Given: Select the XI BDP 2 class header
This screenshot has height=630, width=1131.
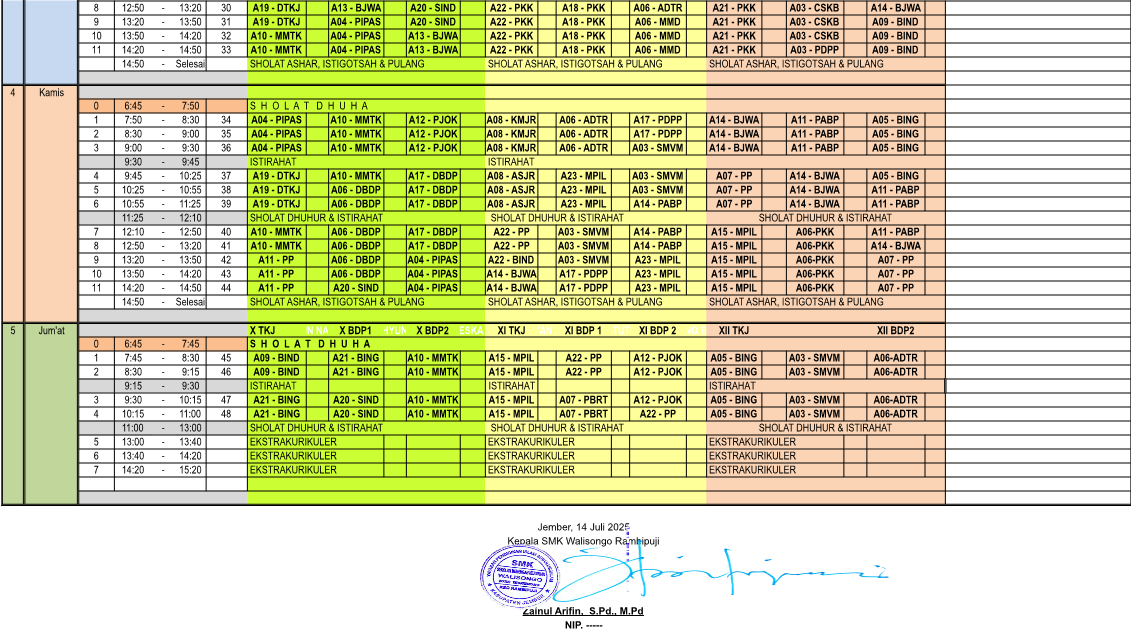Looking at the screenshot, I should (x=658, y=331).
